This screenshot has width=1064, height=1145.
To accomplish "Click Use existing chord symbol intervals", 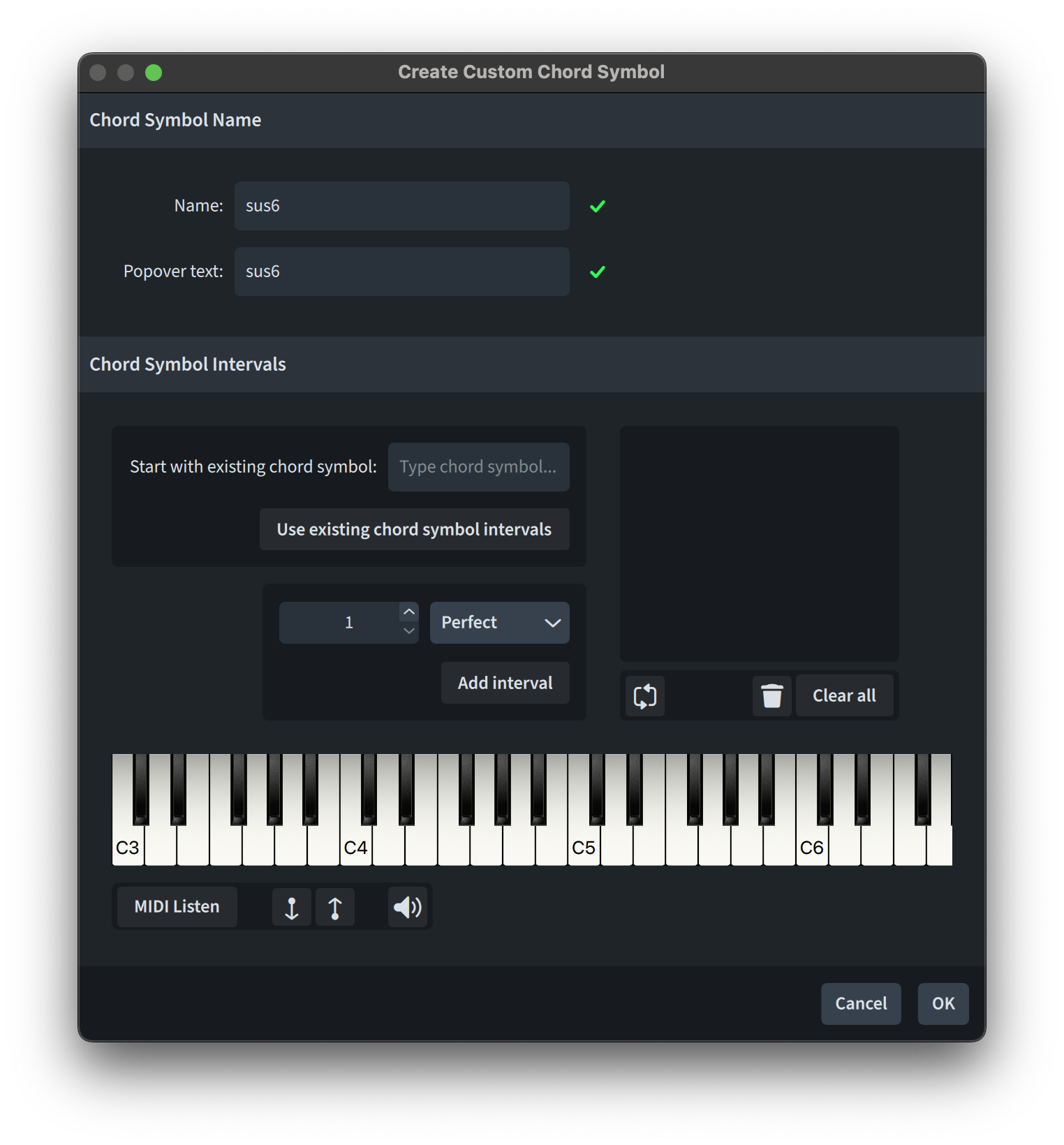I will 414,529.
